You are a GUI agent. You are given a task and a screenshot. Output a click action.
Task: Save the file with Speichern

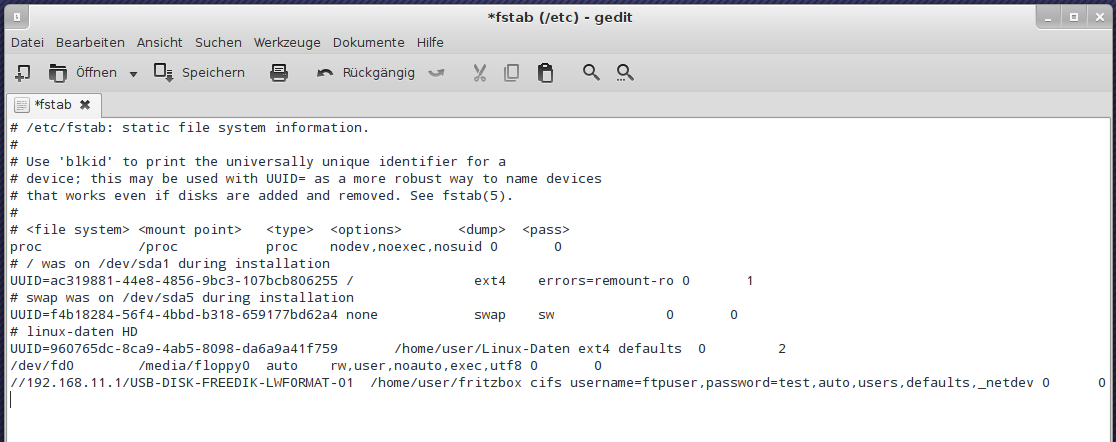coord(199,73)
